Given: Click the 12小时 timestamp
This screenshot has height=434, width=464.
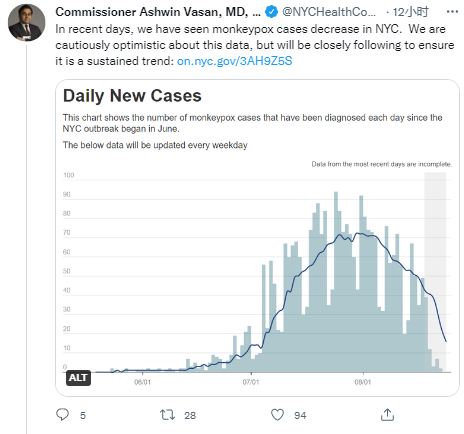Looking at the screenshot, I should pos(410,12).
